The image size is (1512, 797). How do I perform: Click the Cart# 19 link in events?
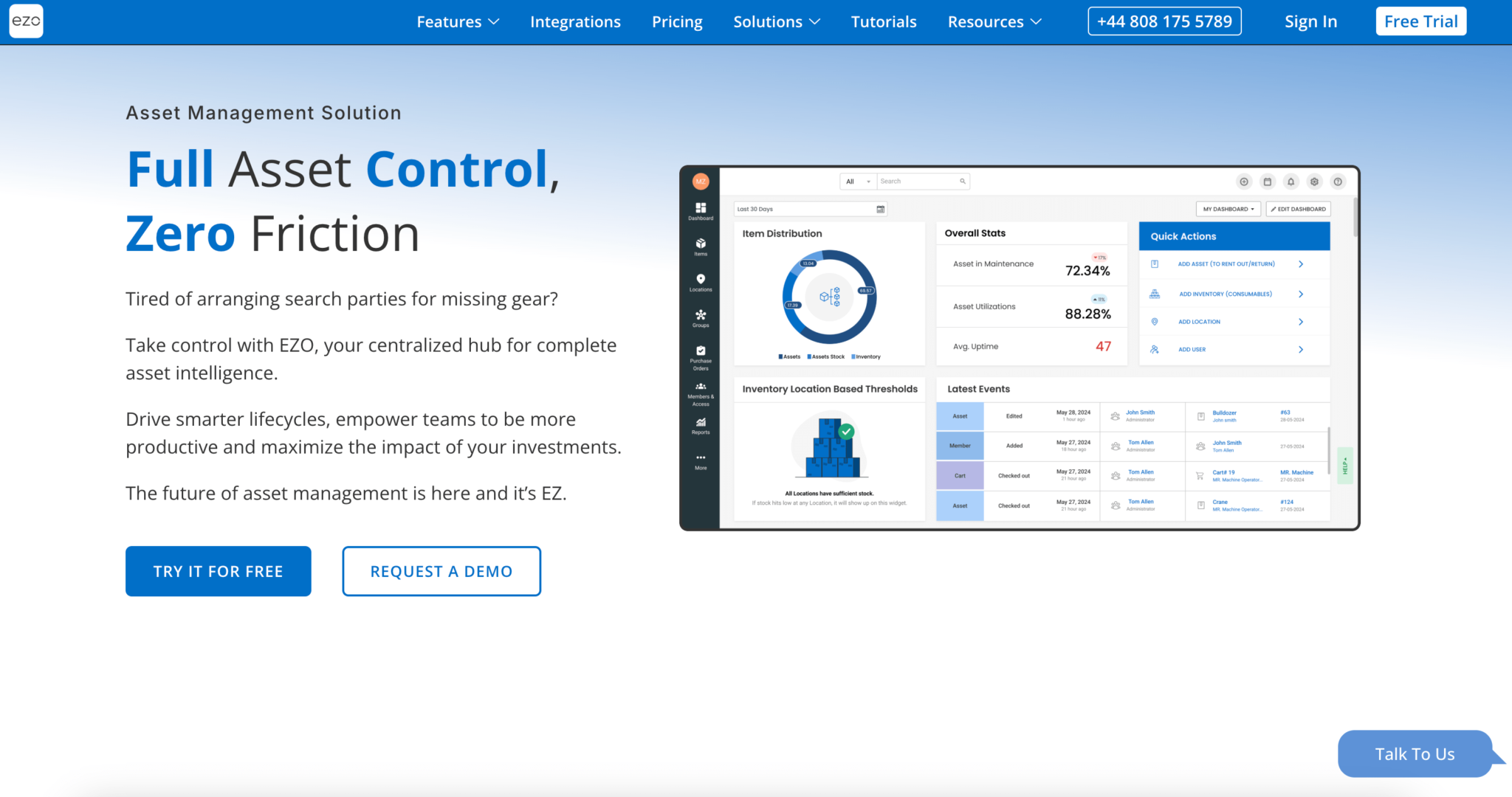point(1223,472)
